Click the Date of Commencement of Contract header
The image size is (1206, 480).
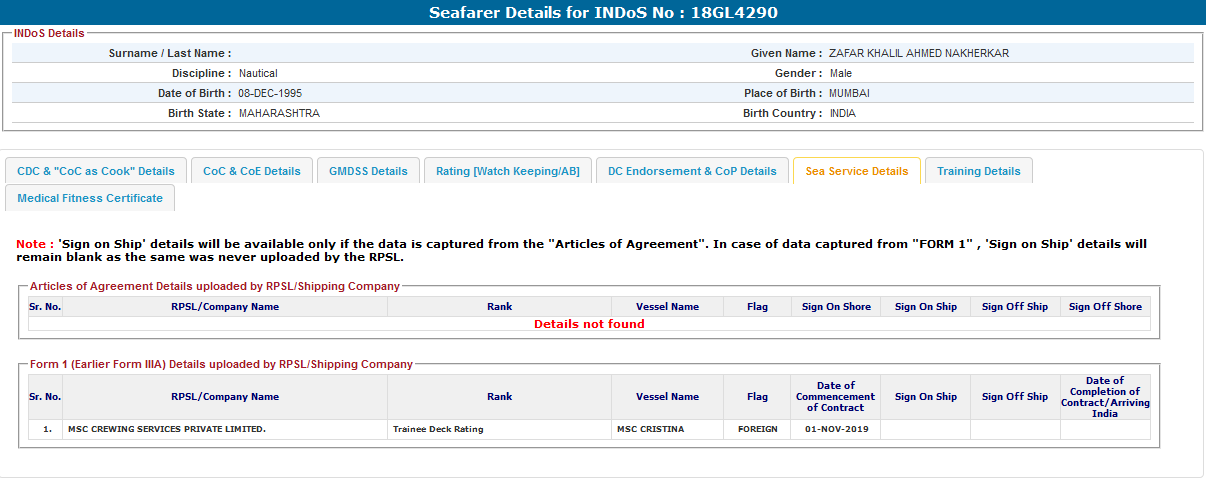pyautogui.click(x=835, y=397)
